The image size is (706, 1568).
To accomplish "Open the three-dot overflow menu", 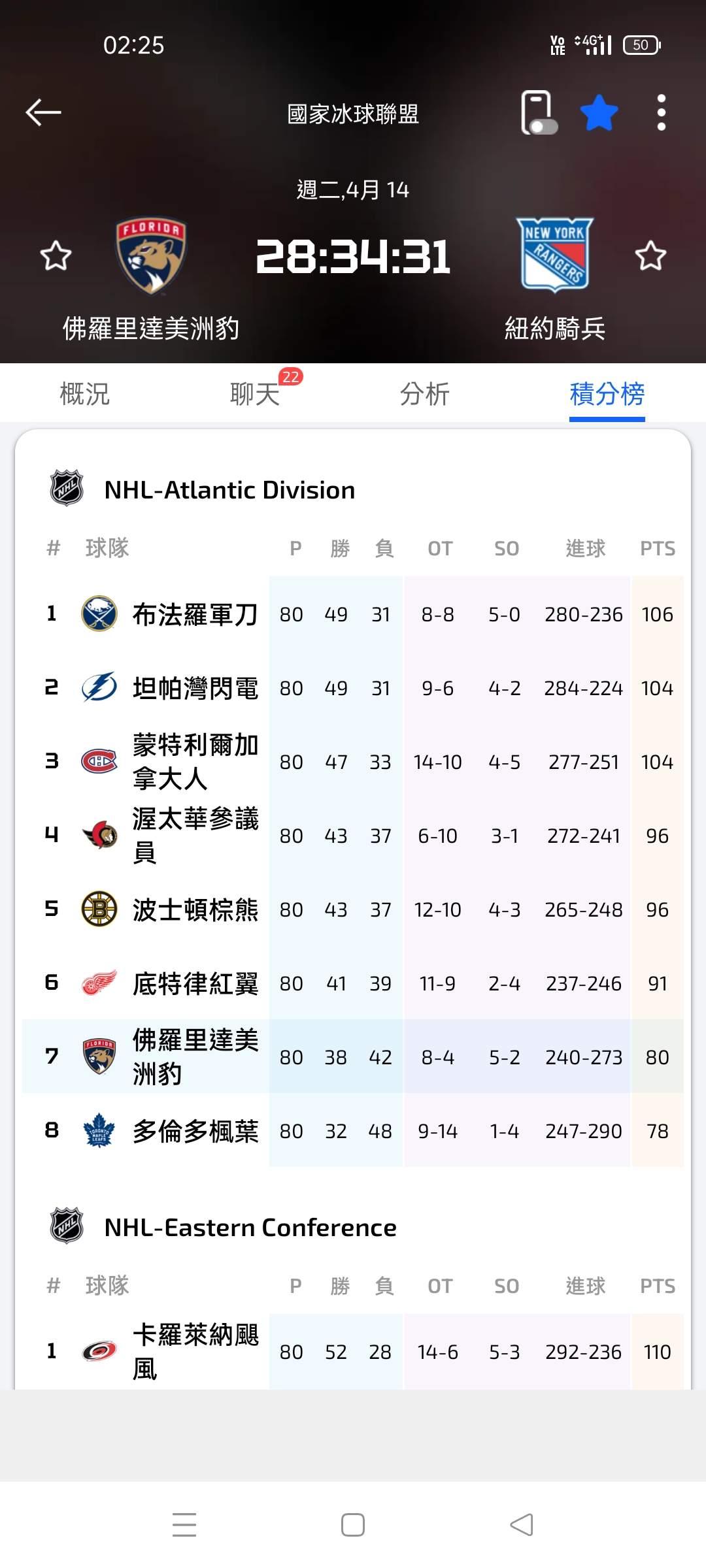I will pyautogui.click(x=661, y=113).
